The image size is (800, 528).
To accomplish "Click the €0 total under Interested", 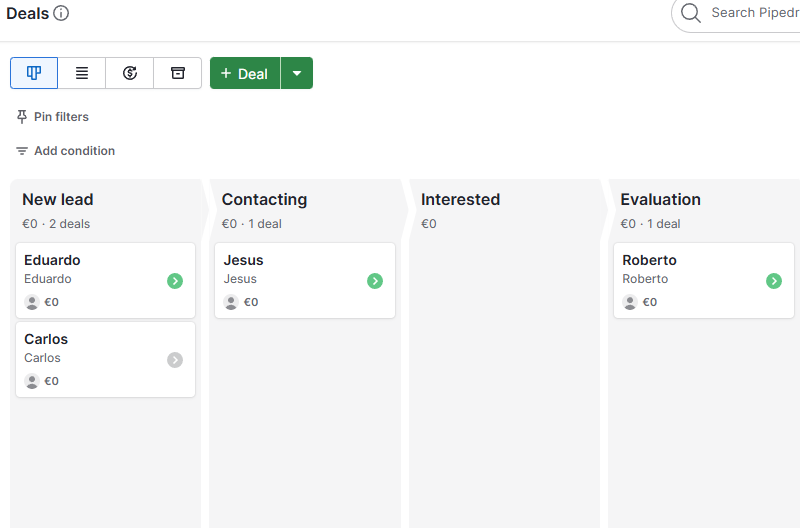I will pos(429,224).
